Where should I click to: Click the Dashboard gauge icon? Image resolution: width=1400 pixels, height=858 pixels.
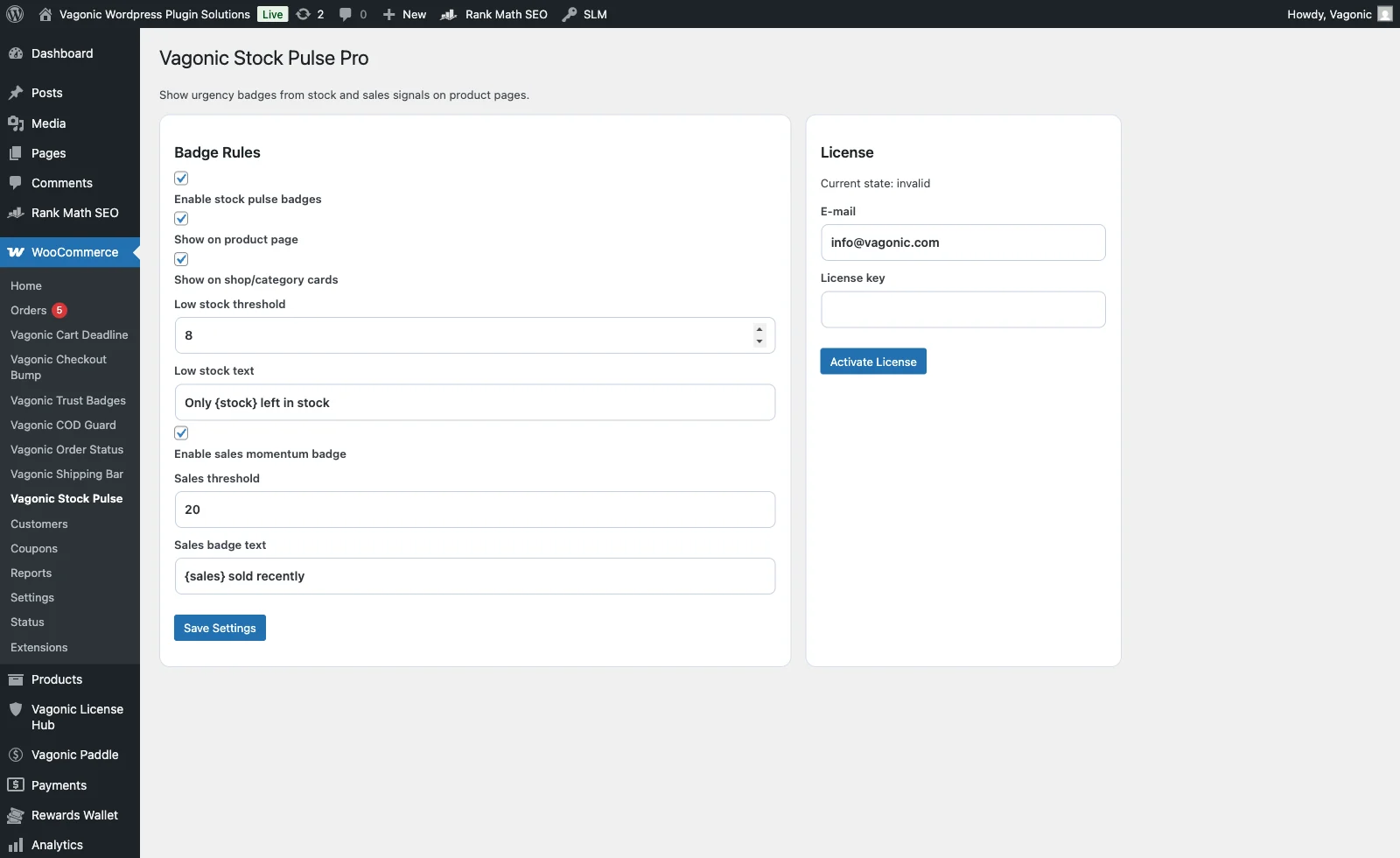[x=16, y=53]
